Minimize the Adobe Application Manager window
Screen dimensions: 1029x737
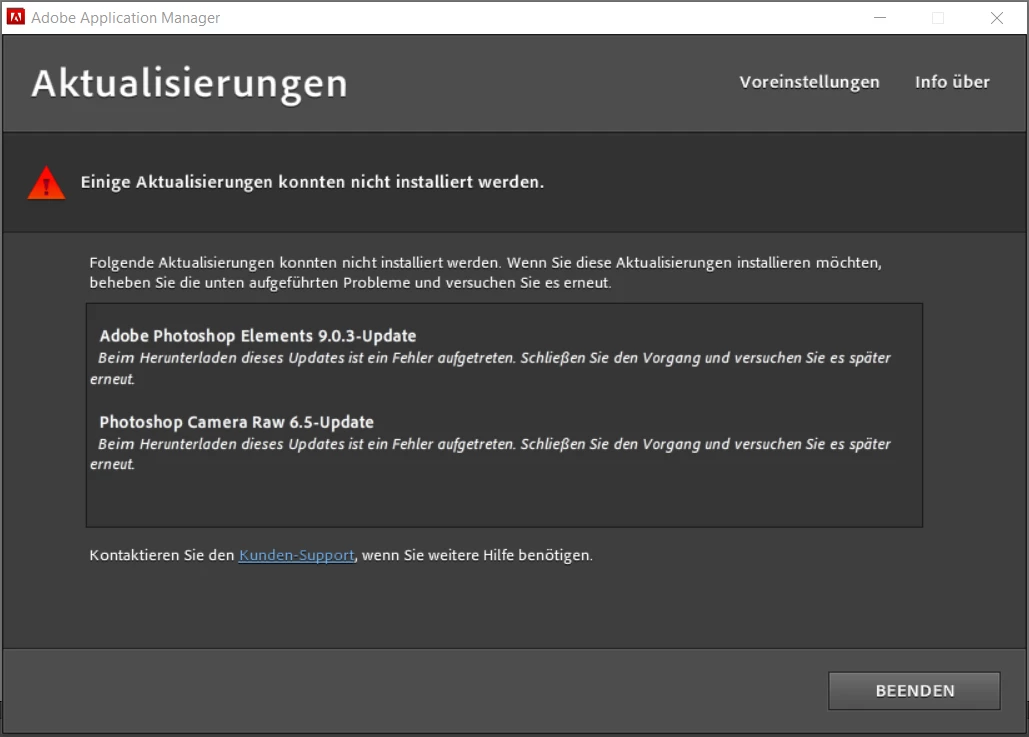880,18
